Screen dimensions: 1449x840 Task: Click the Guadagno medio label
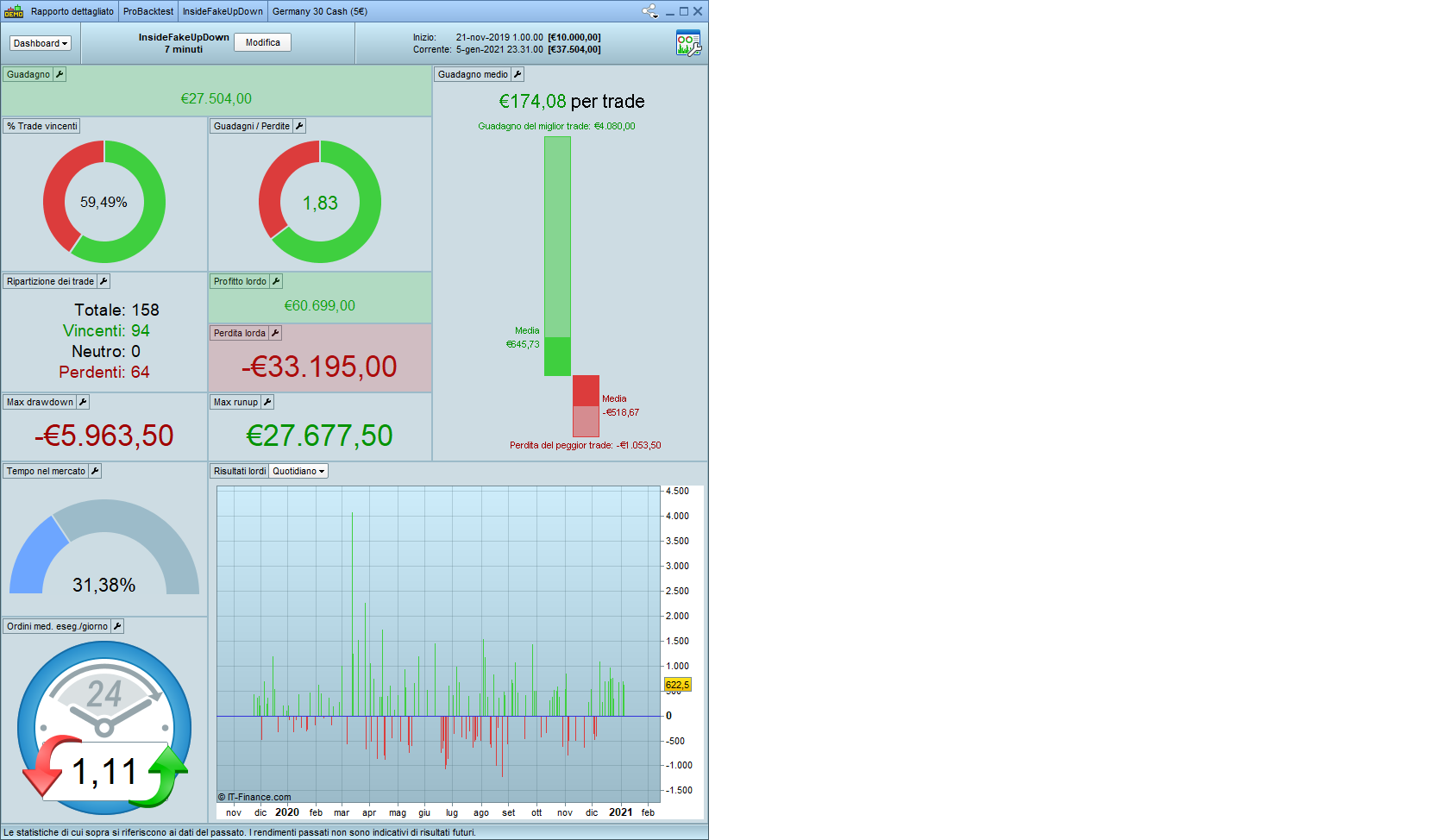click(473, 74)
